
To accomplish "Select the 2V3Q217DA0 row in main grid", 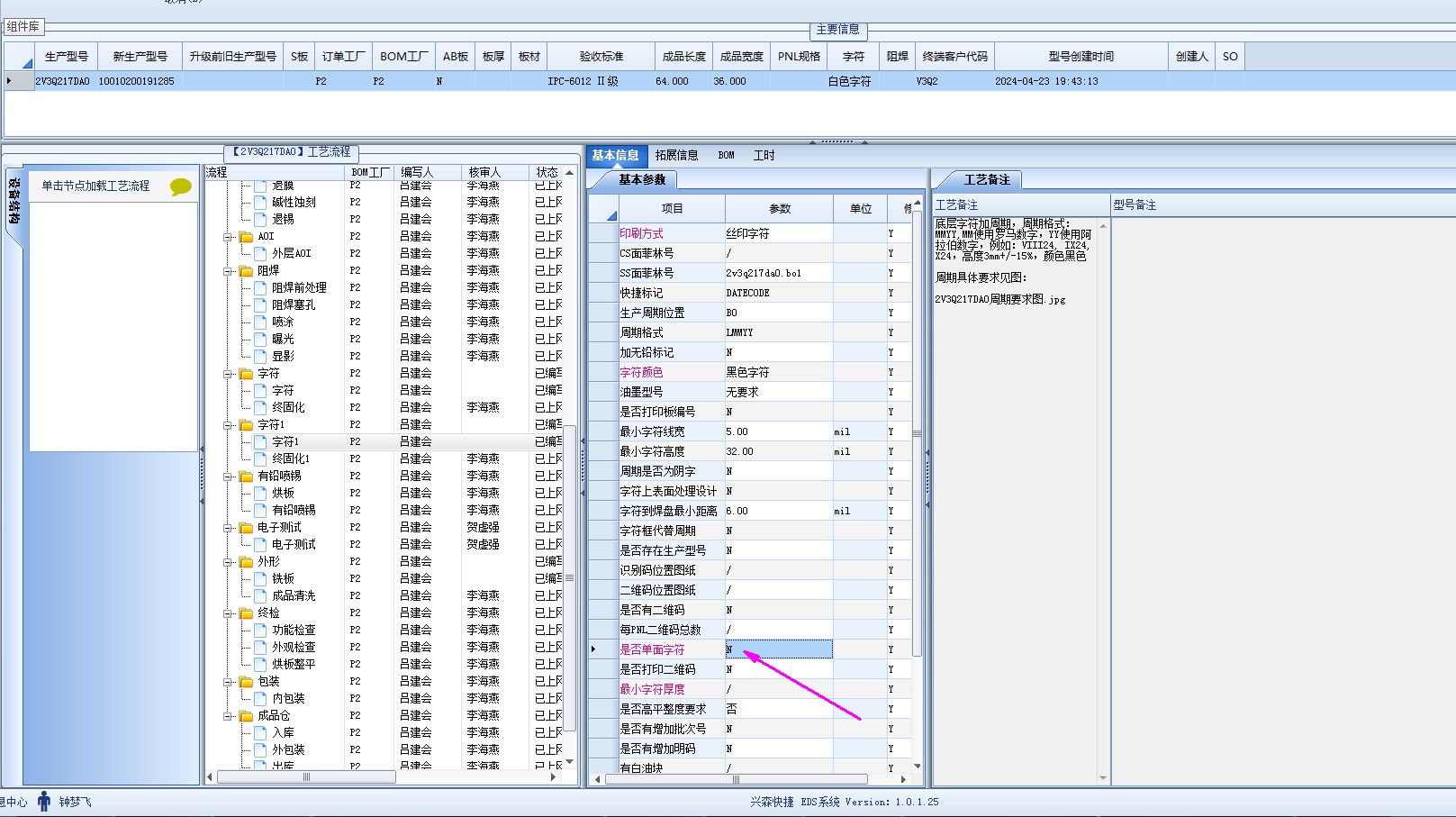I will click(728, 81).
